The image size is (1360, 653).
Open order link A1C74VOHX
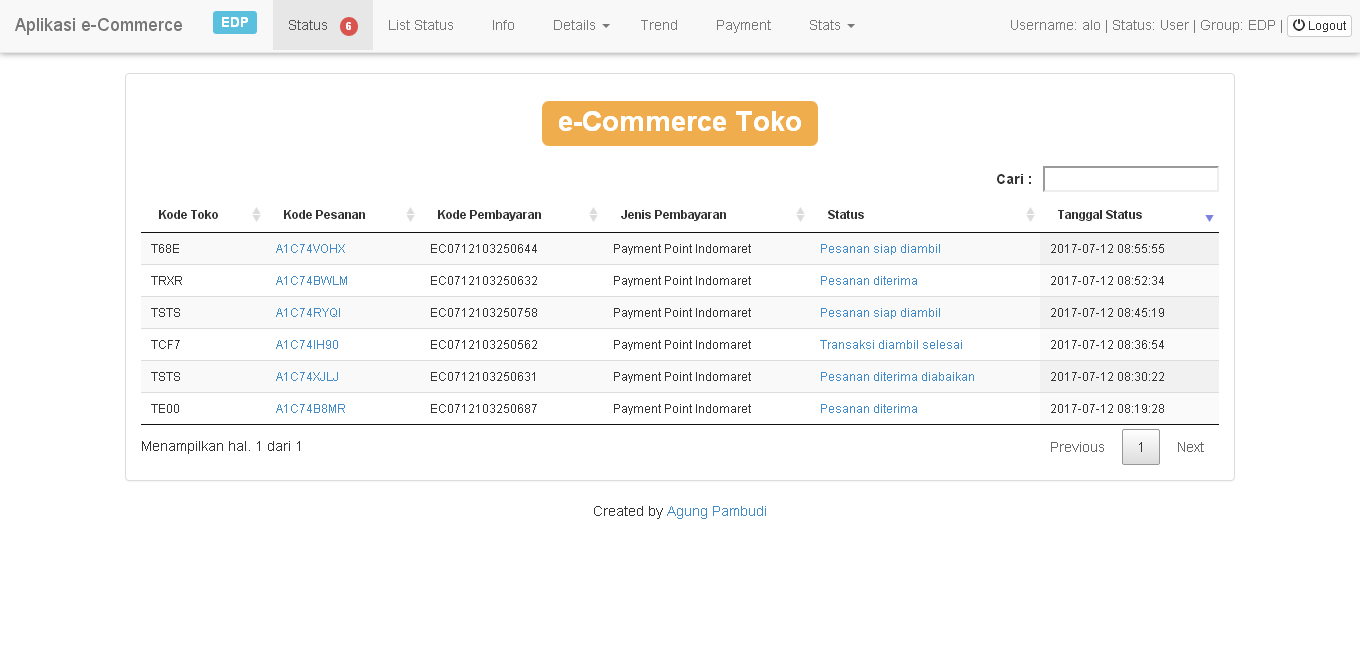click(x=310, y=249)
